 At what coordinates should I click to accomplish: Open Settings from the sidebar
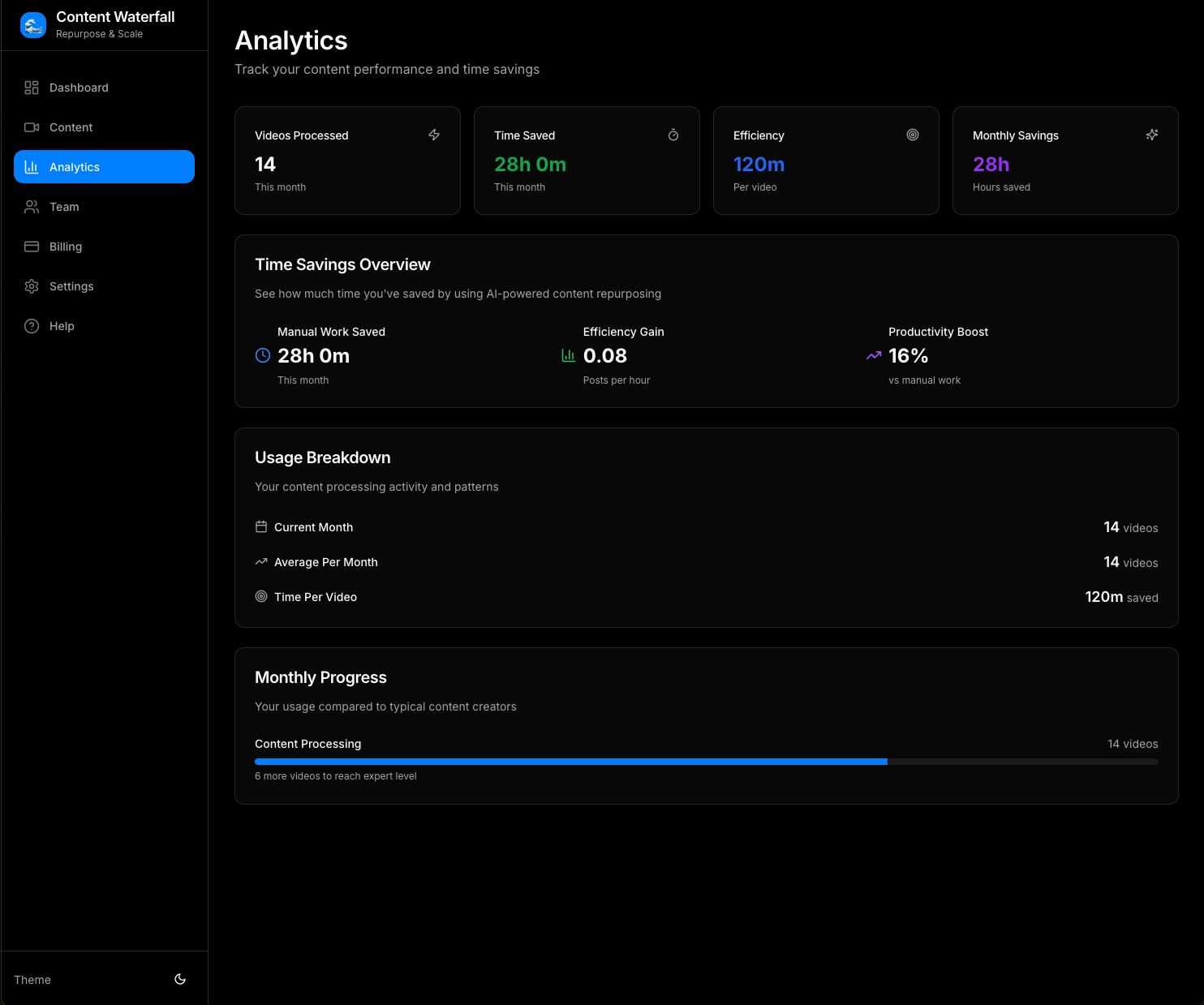tap(104, 286)
